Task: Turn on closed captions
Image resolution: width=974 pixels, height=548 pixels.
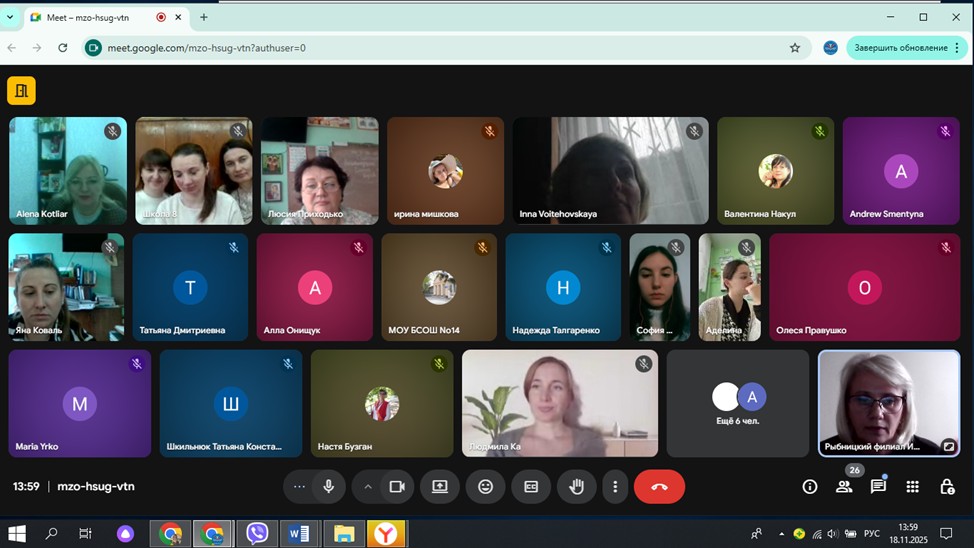Action: pyautogui.click(x=531, y=487)
